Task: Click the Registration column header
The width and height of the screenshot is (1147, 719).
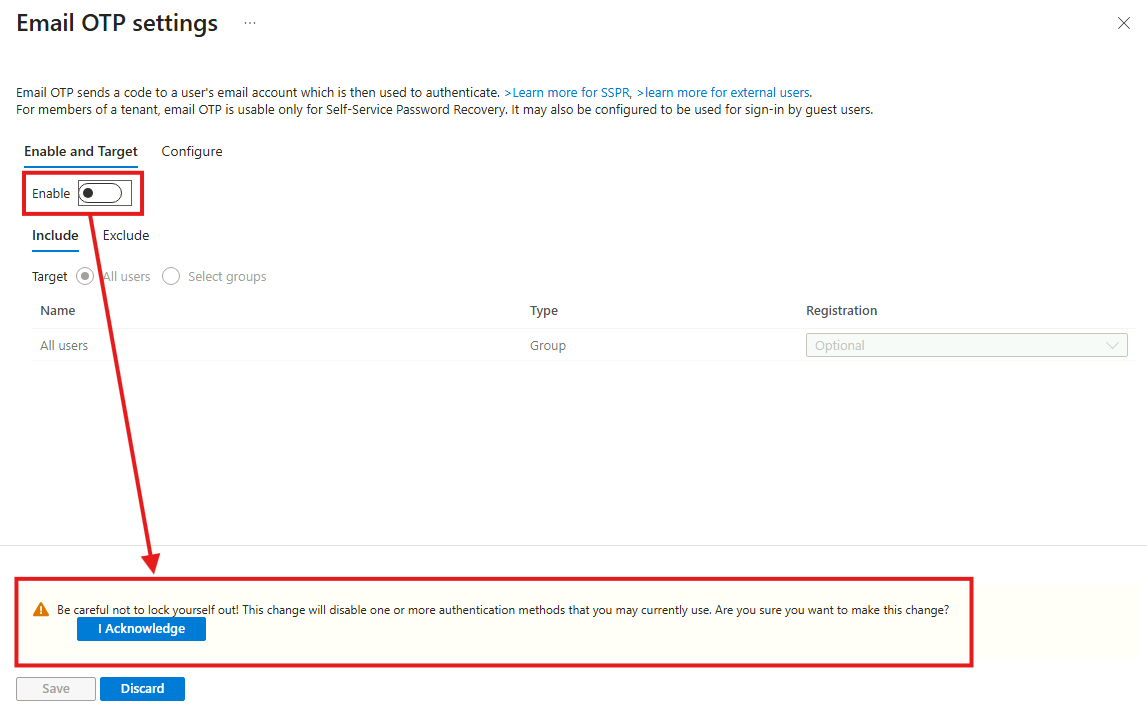Action: 841,311
